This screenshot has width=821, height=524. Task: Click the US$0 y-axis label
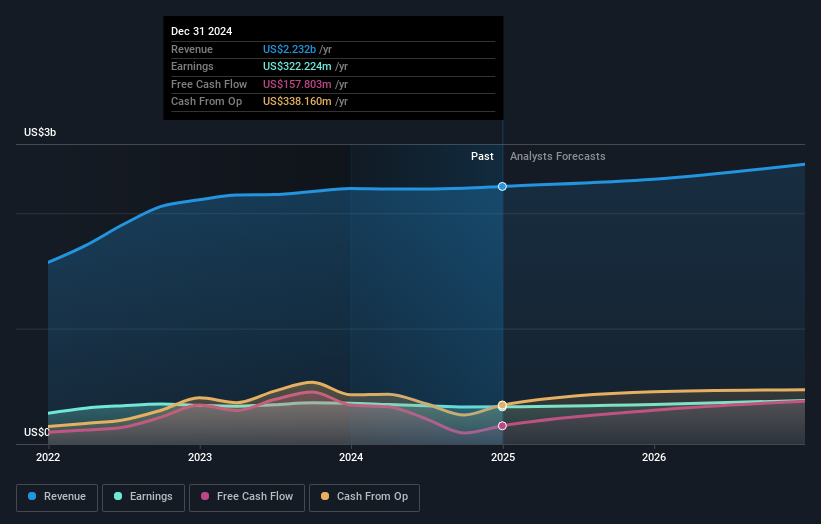pos(37,432)
